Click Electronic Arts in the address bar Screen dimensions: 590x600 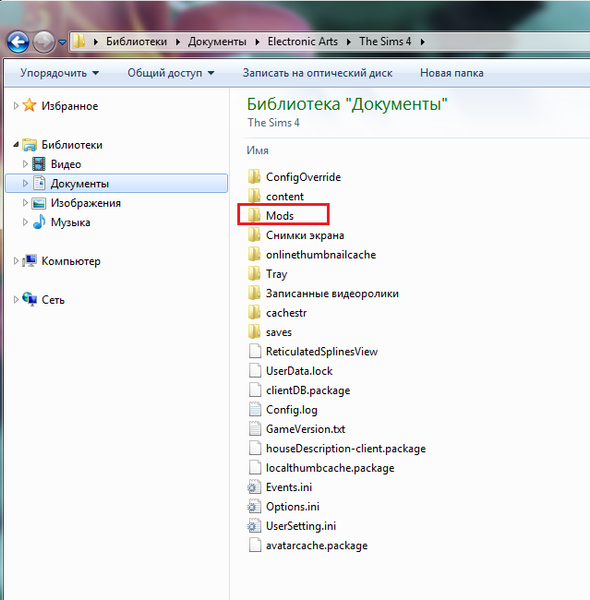[x=302, y=41]
